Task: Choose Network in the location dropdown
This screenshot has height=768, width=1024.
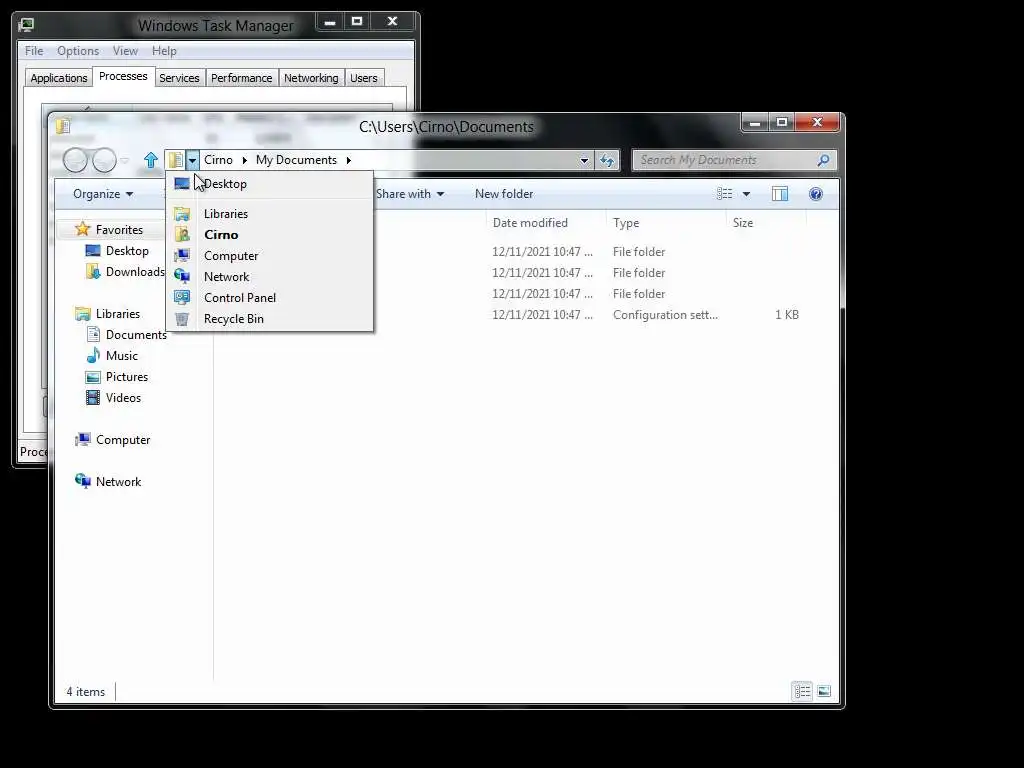Action: click(227, 277)
